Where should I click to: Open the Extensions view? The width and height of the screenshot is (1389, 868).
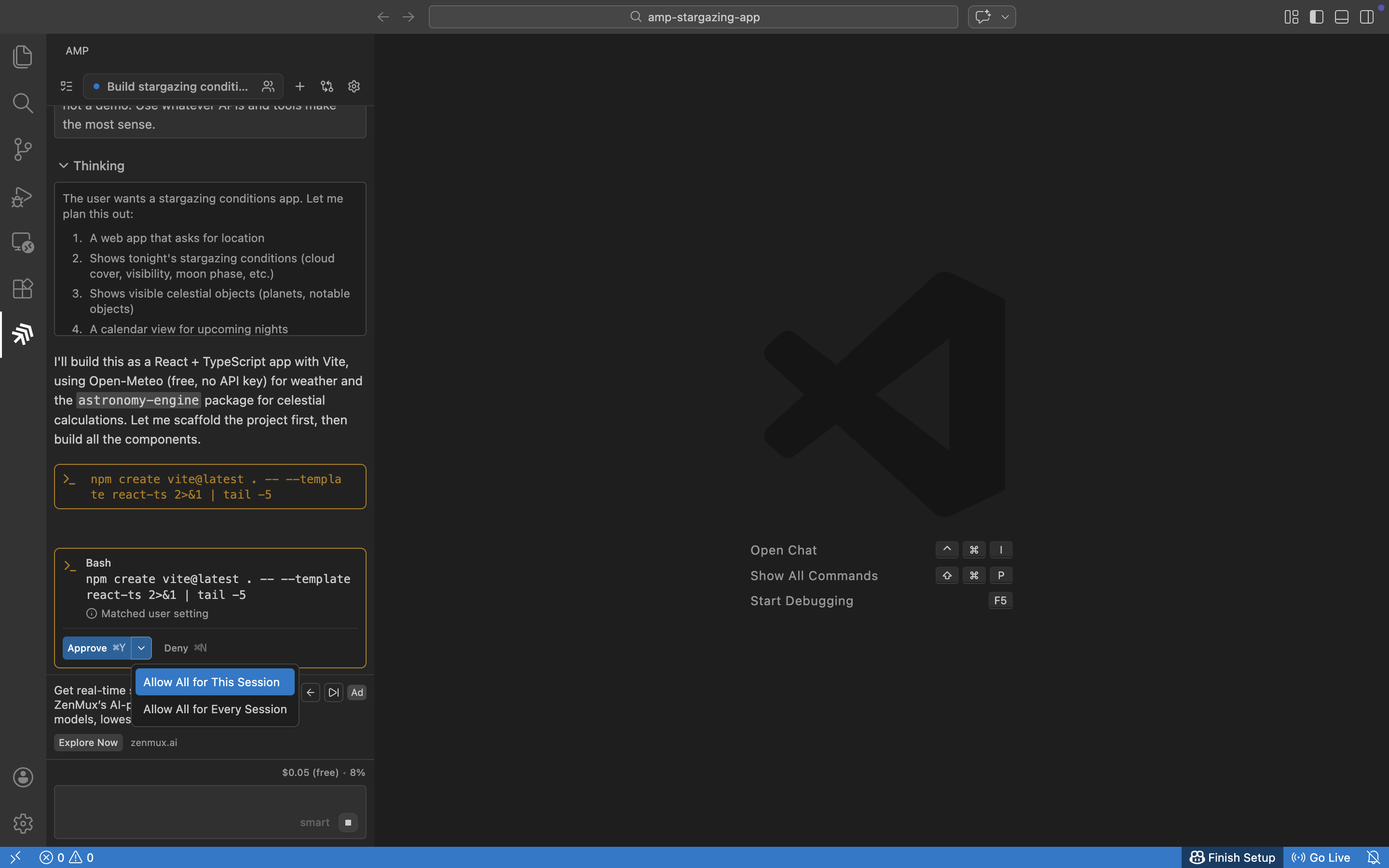22,288
